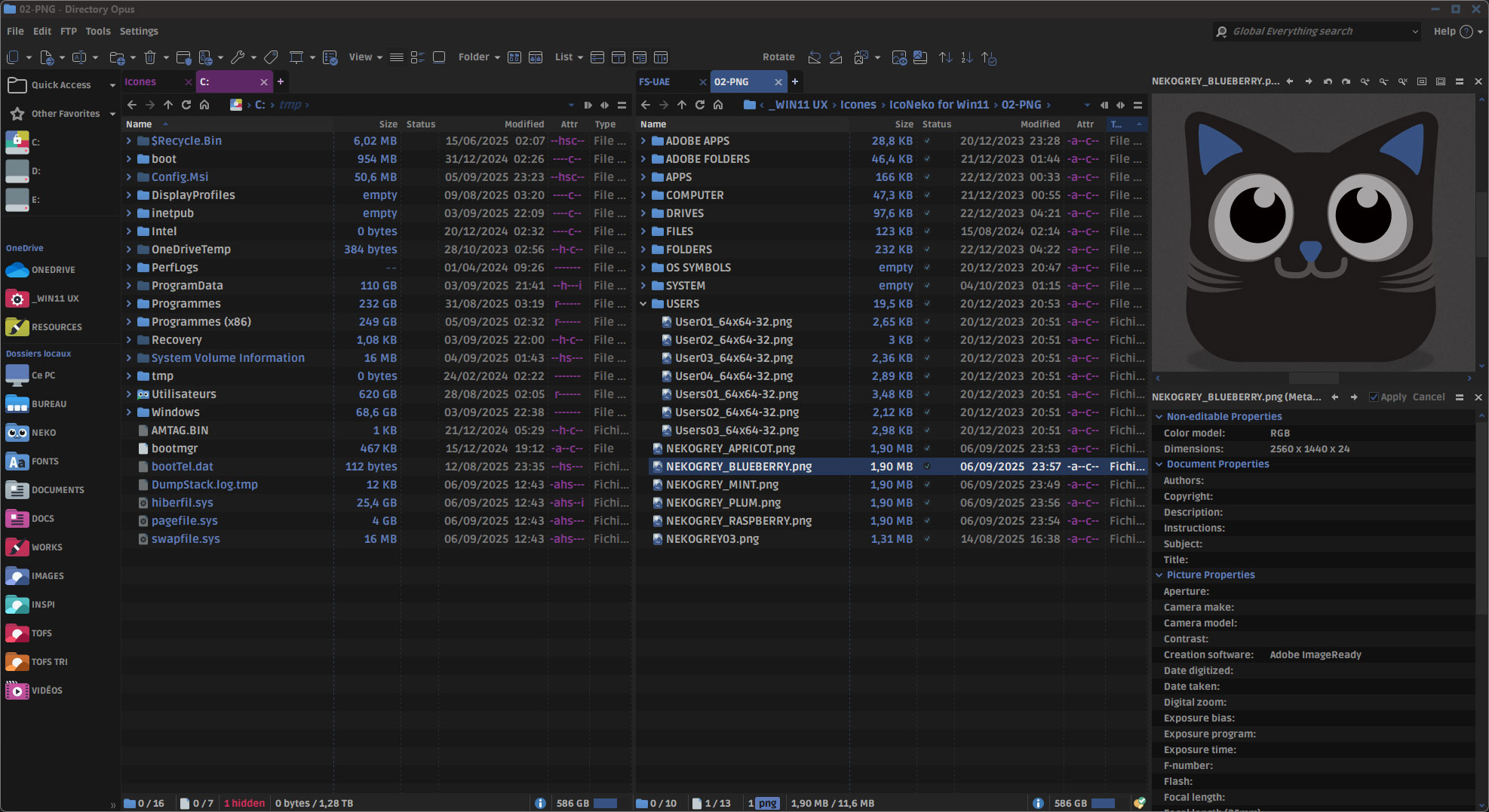Click the Delete trash can toolbar icon
Screen dimensions: 1489x812
(x=149, y=57)
